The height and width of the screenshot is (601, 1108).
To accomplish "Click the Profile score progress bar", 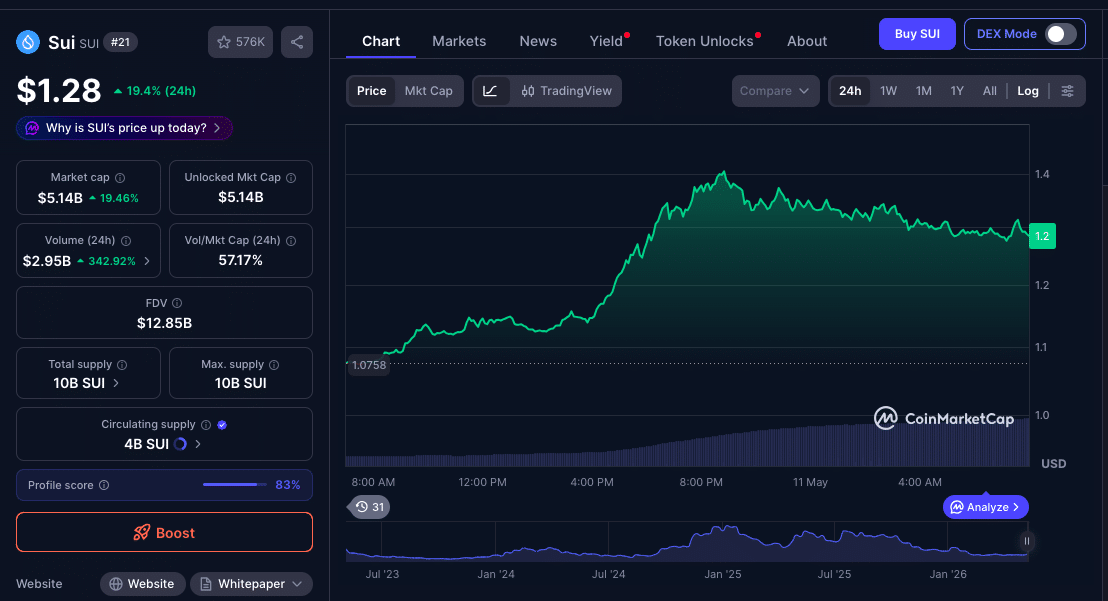I will pos(235,484).
